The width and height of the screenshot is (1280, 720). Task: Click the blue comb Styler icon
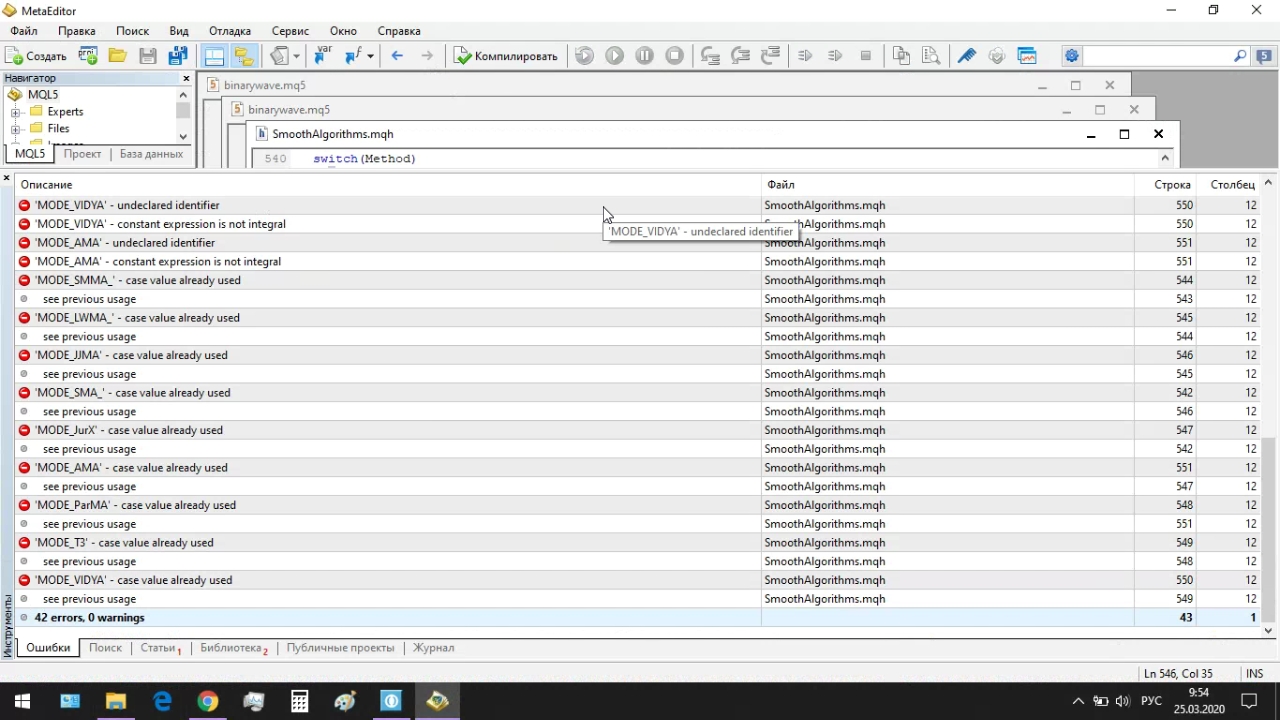pos(967,56)
